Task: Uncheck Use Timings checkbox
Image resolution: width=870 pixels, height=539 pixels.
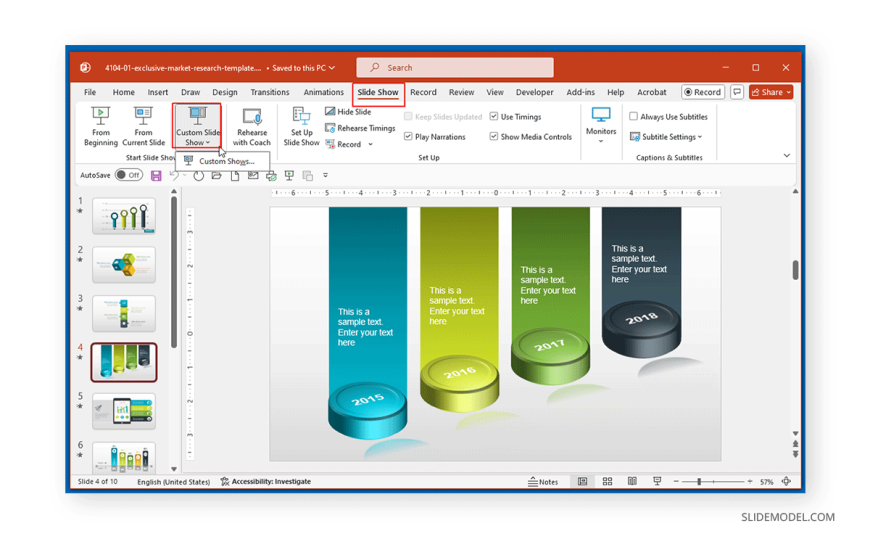Action: pos(494,117)
